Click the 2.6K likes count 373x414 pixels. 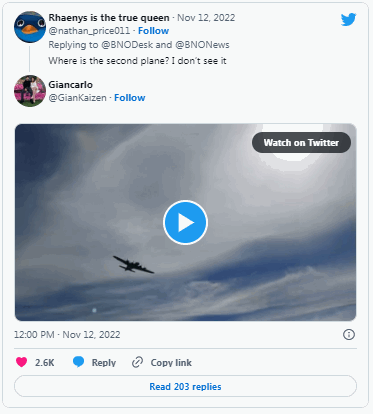[x=45, y=362]
